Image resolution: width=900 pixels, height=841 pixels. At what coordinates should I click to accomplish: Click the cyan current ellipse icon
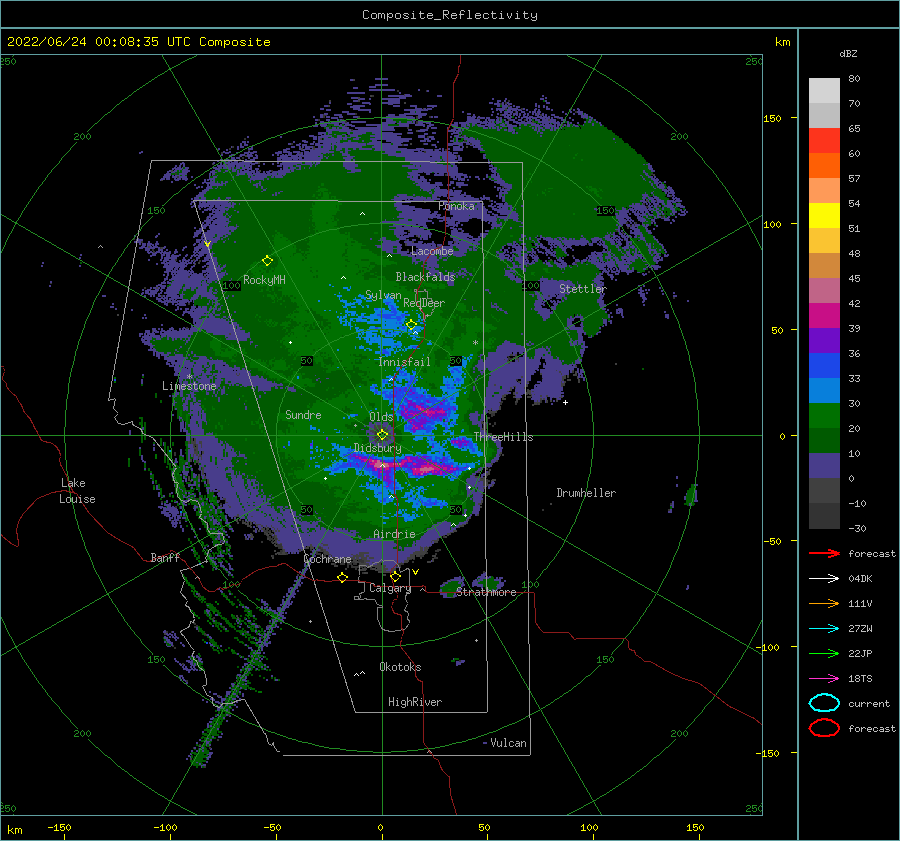tap(824, 703)
